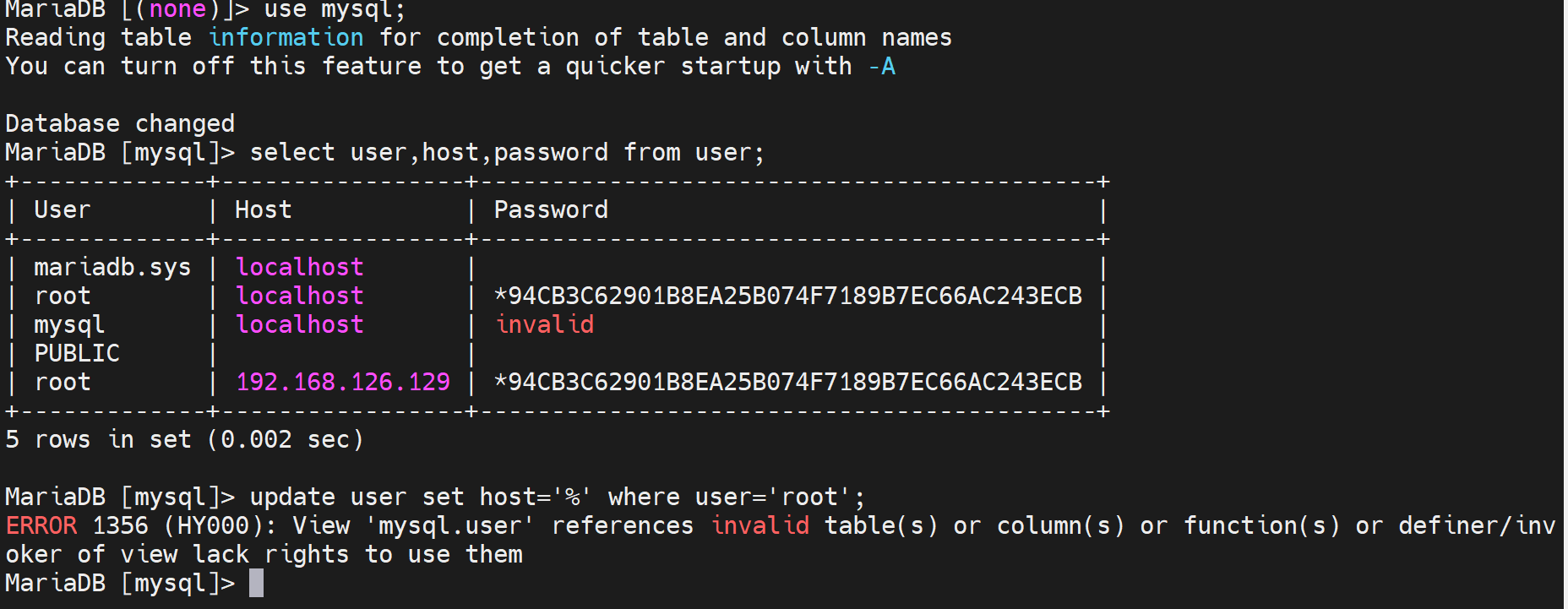This screenshot has width=1568, height=609.
Task: Click the 'update user set host' command
Action: pyautogui.click(x=558, y=497)
